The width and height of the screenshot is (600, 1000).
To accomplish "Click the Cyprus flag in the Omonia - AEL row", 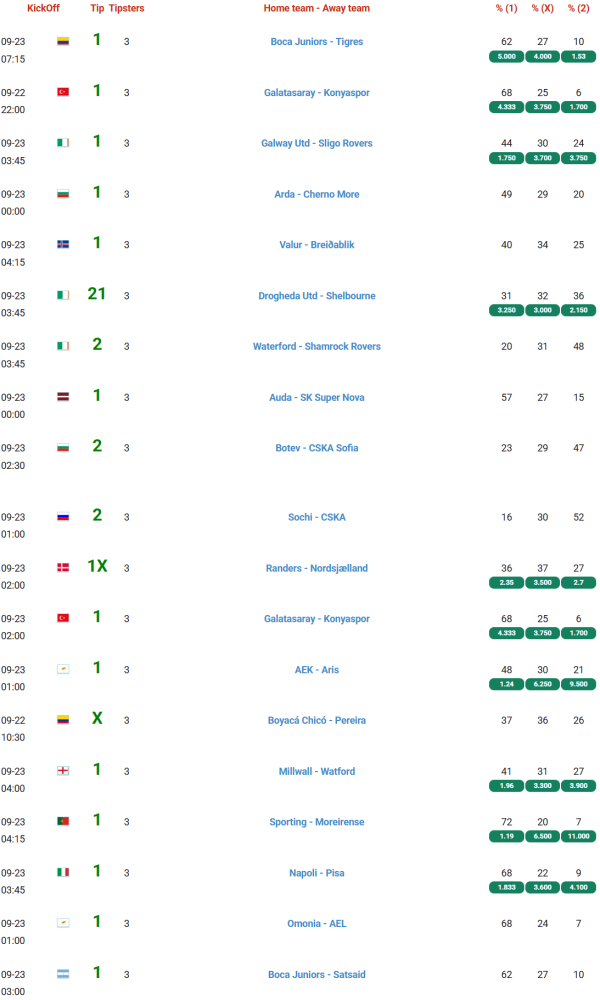I will point(63,923).
